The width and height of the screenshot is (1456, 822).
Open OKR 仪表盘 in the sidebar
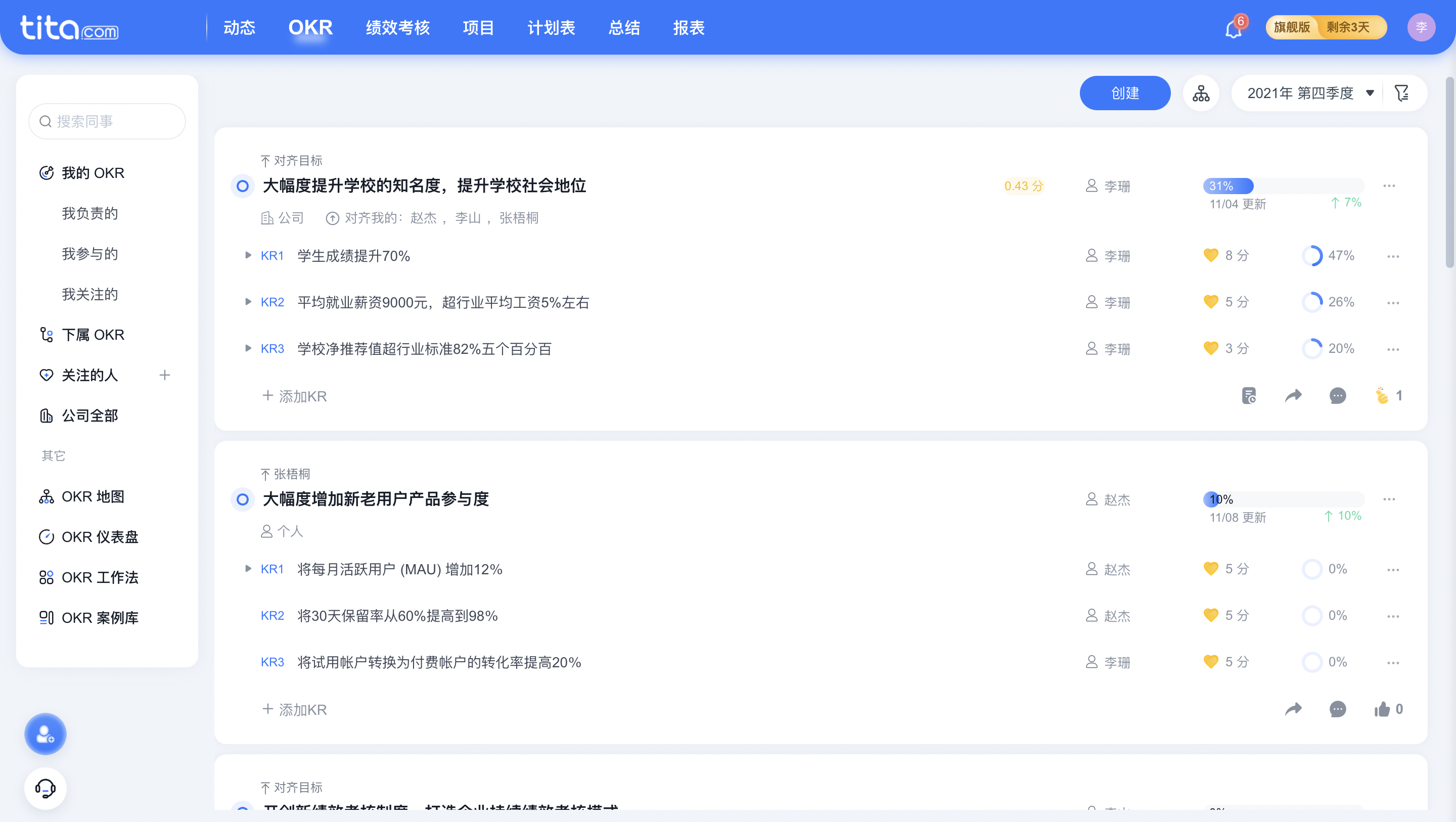pos(89,537)
